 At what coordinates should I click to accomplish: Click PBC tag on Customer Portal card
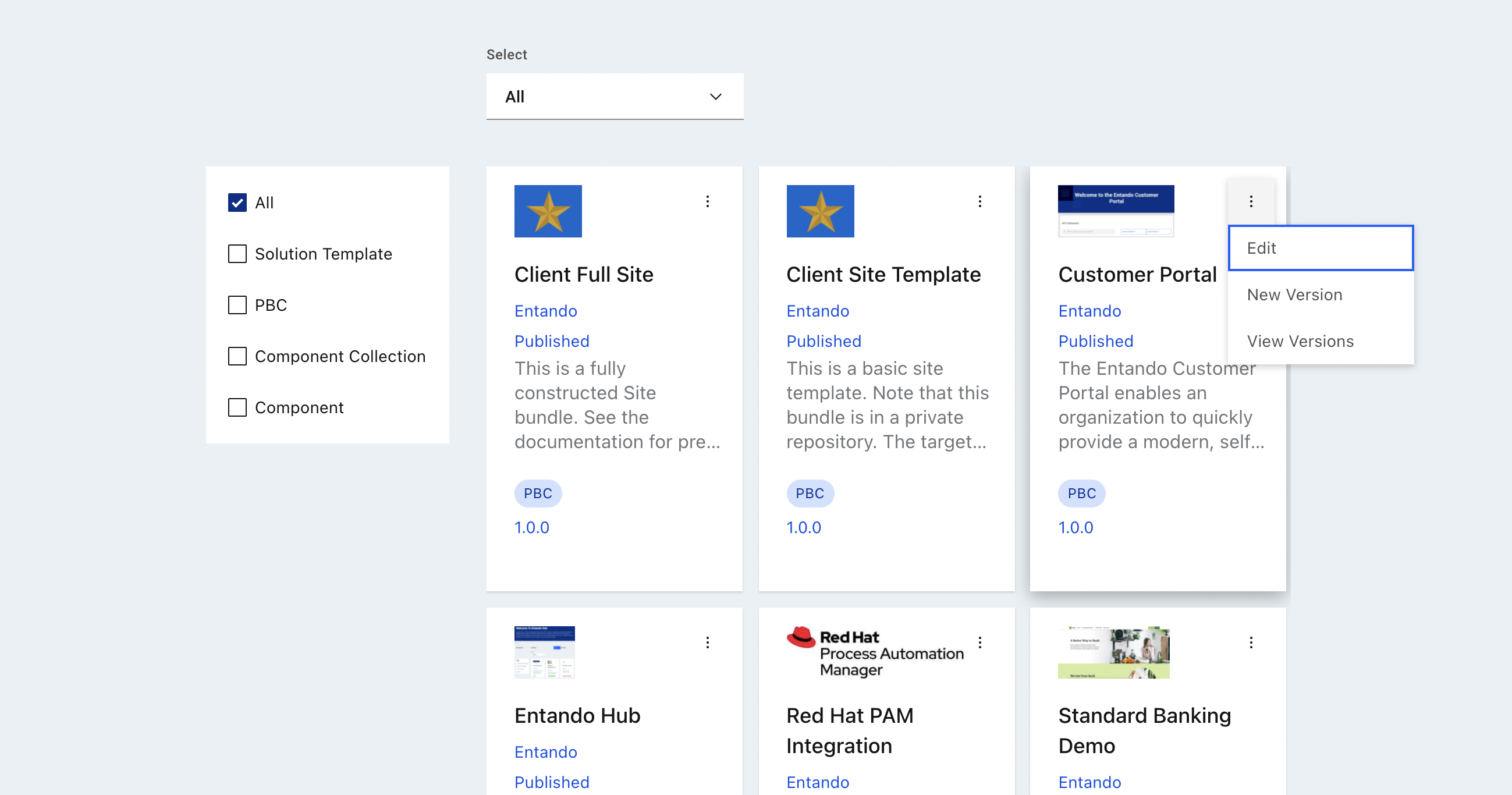[x=1081, y=493]
